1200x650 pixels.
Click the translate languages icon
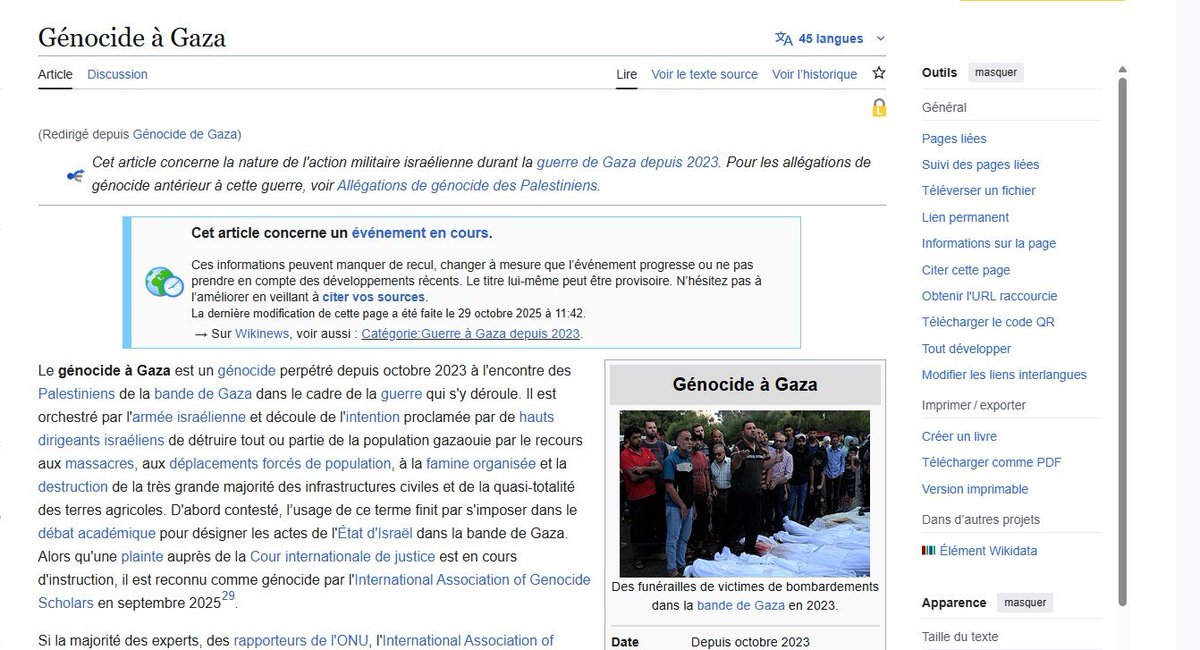coord(784,39)
